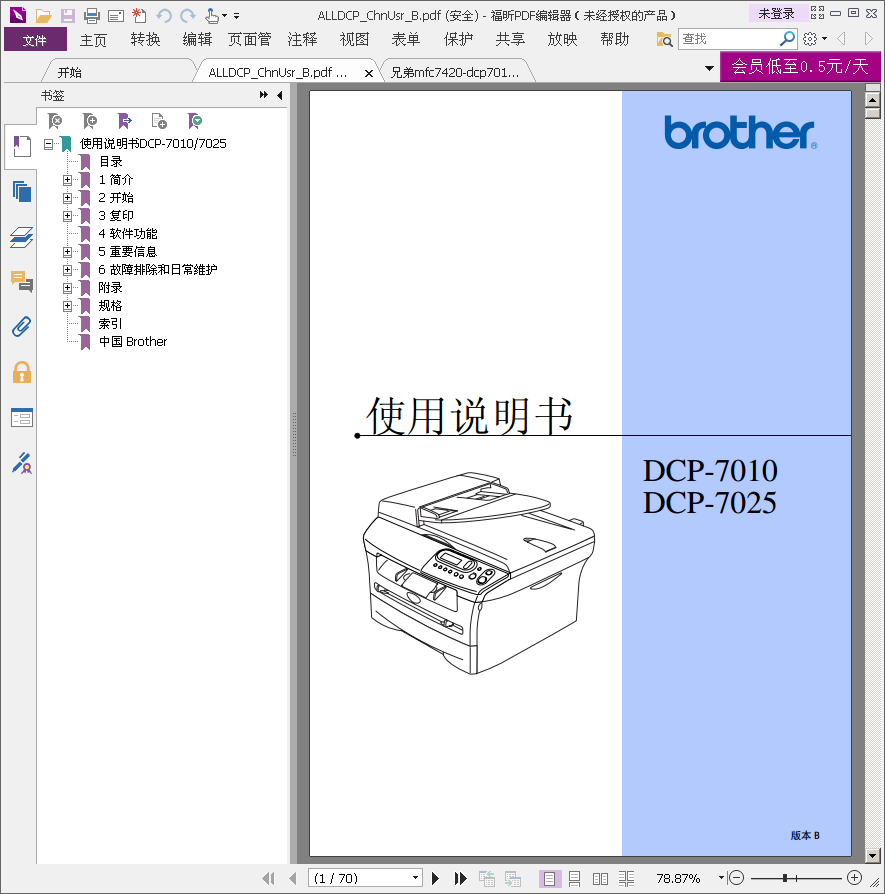Screen dimensions: 885x894
Task: Click the zoom slider handle
Action: pyautogui.click(x=785, y=878)
